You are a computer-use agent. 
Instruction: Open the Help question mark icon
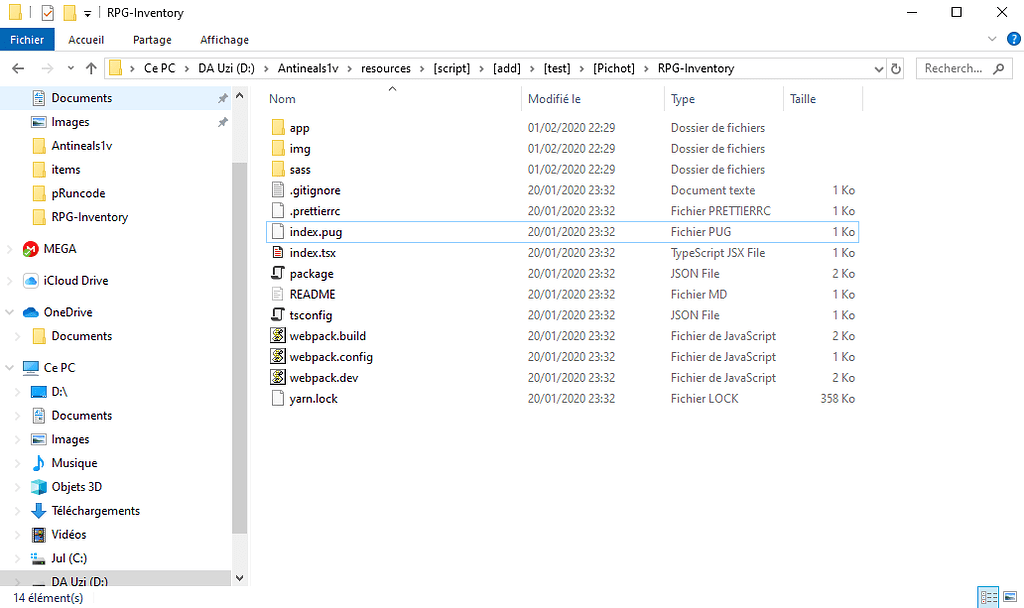(1010, 39)
